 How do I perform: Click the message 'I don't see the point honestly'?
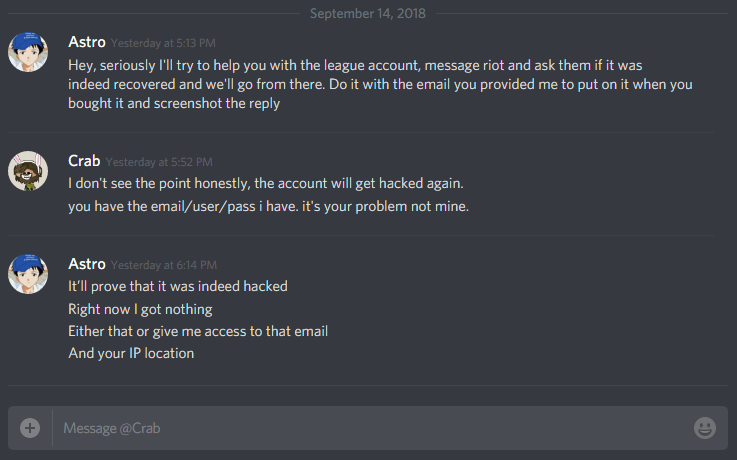click(x=266, y=183)
